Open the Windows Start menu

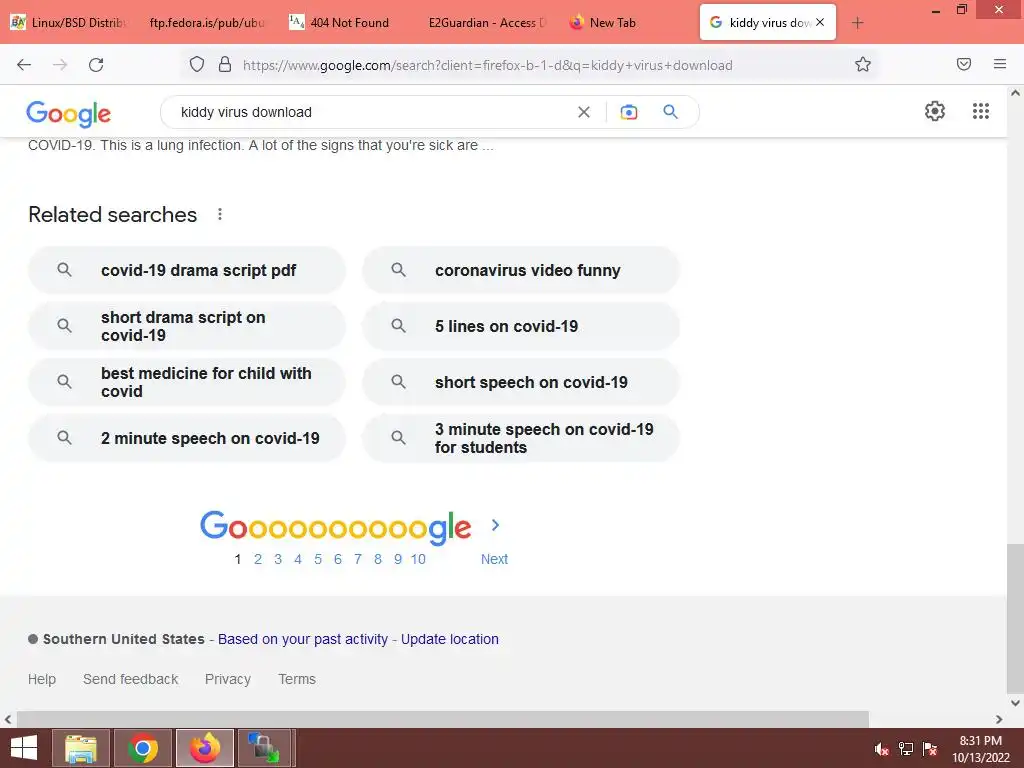(24, 748)
